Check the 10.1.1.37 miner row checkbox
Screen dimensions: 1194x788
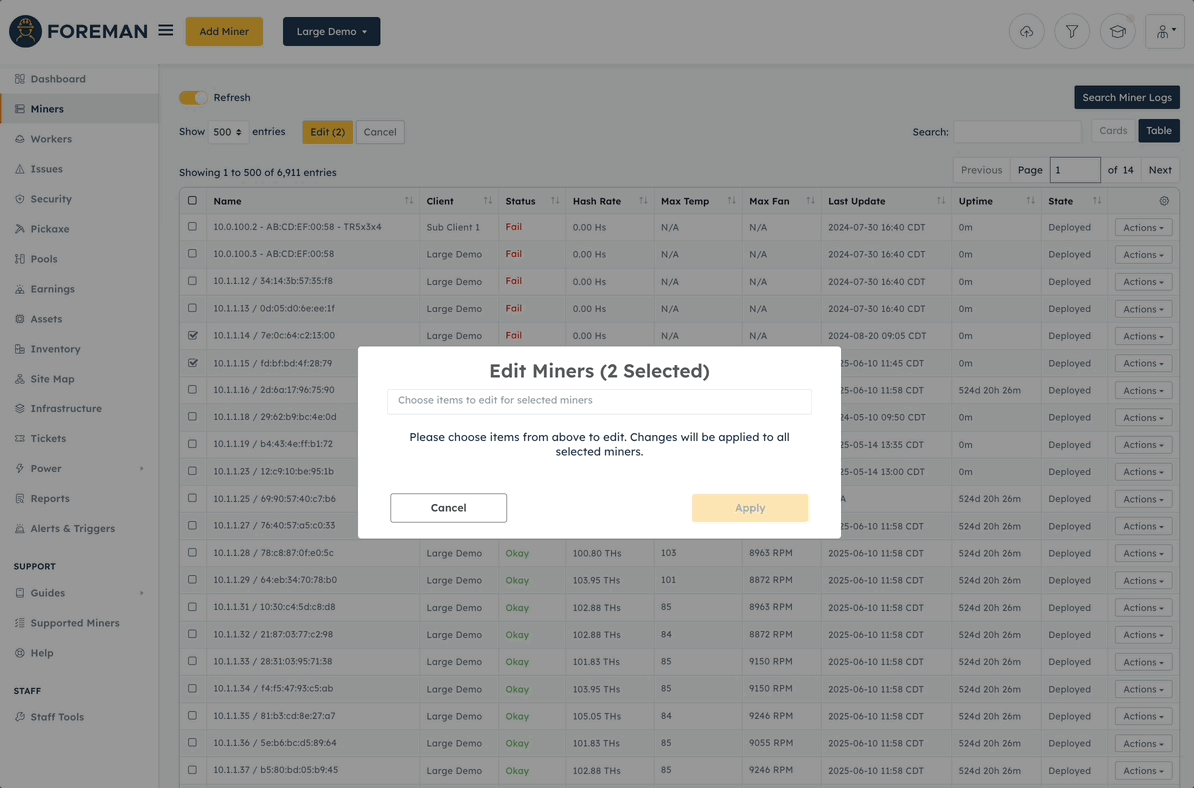click(x=193, y=770)
